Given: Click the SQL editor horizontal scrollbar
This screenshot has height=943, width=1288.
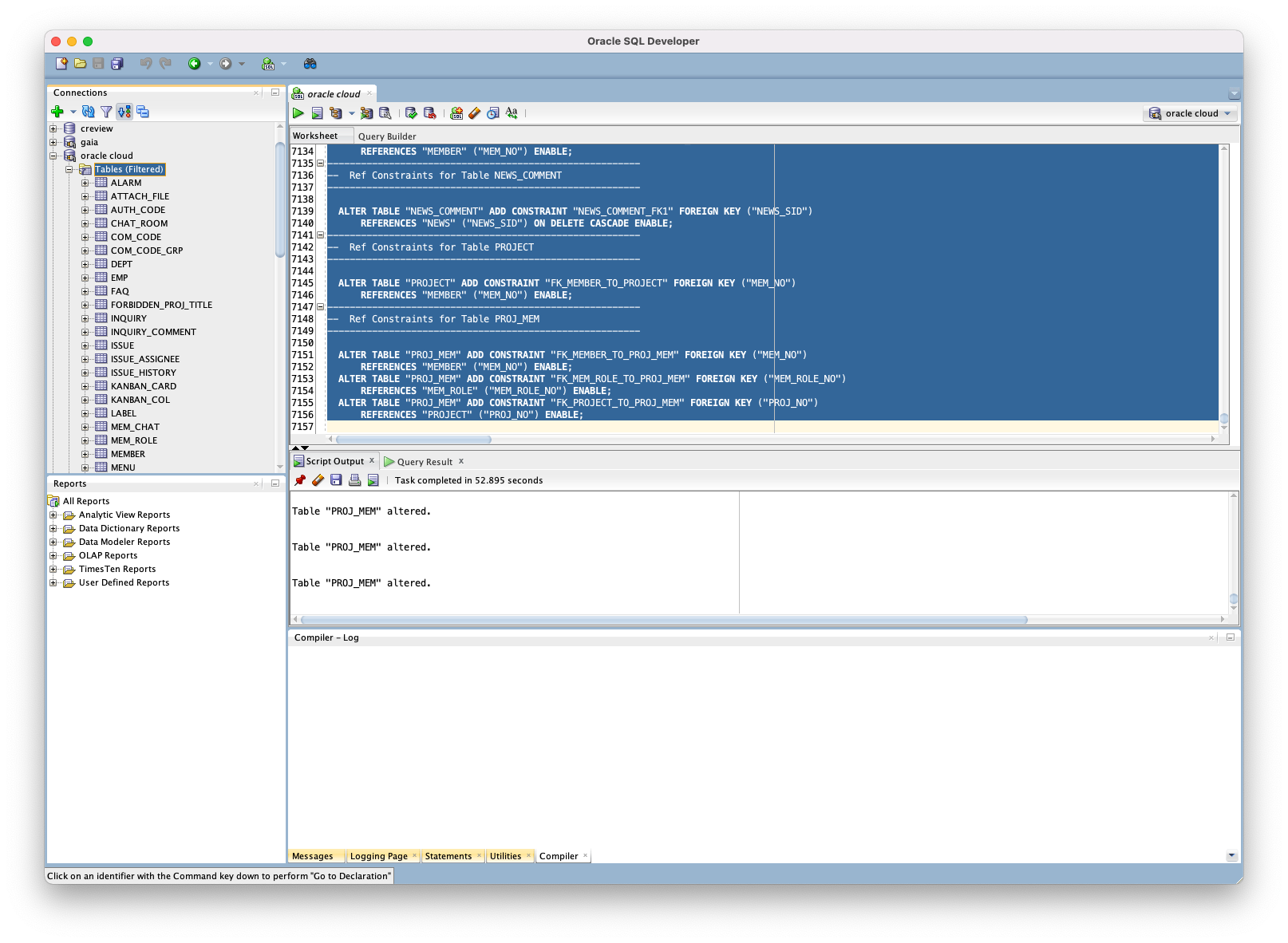Looking at the screenshot, I should coord(413,440).
